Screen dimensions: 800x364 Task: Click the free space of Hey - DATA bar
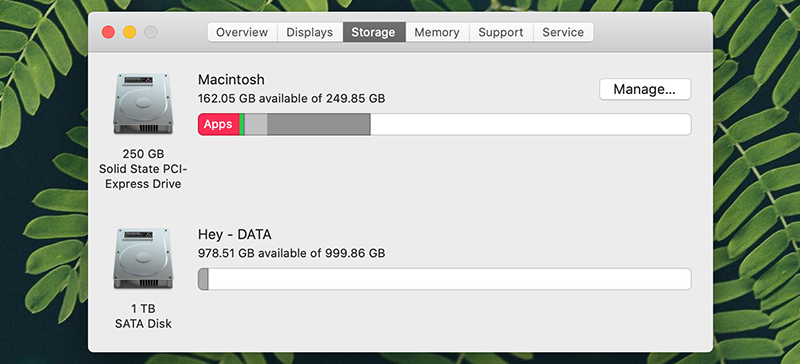[x=450, y=279]
